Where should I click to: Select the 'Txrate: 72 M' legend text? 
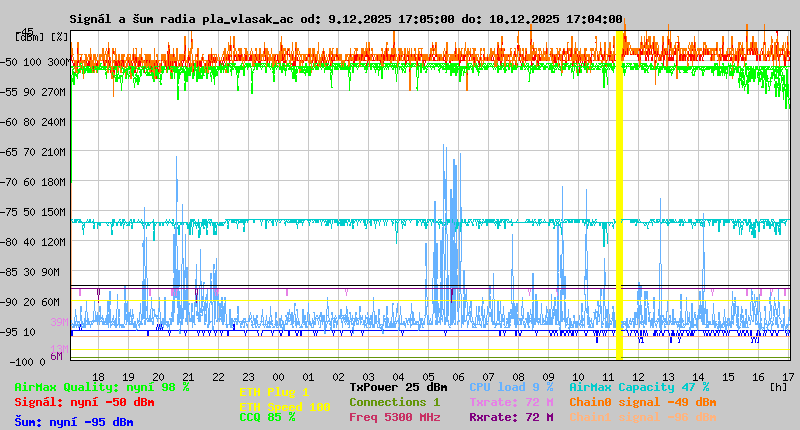pos(510,402)
